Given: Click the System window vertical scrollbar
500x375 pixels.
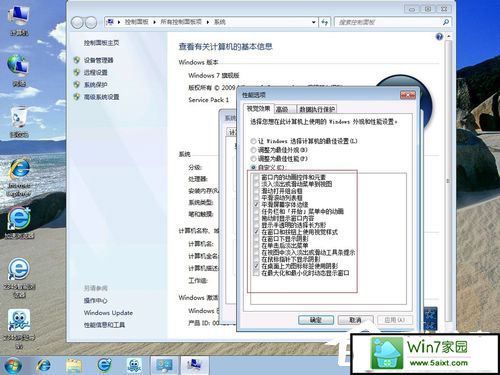Looking at the screenshot, I should point(448,180).
